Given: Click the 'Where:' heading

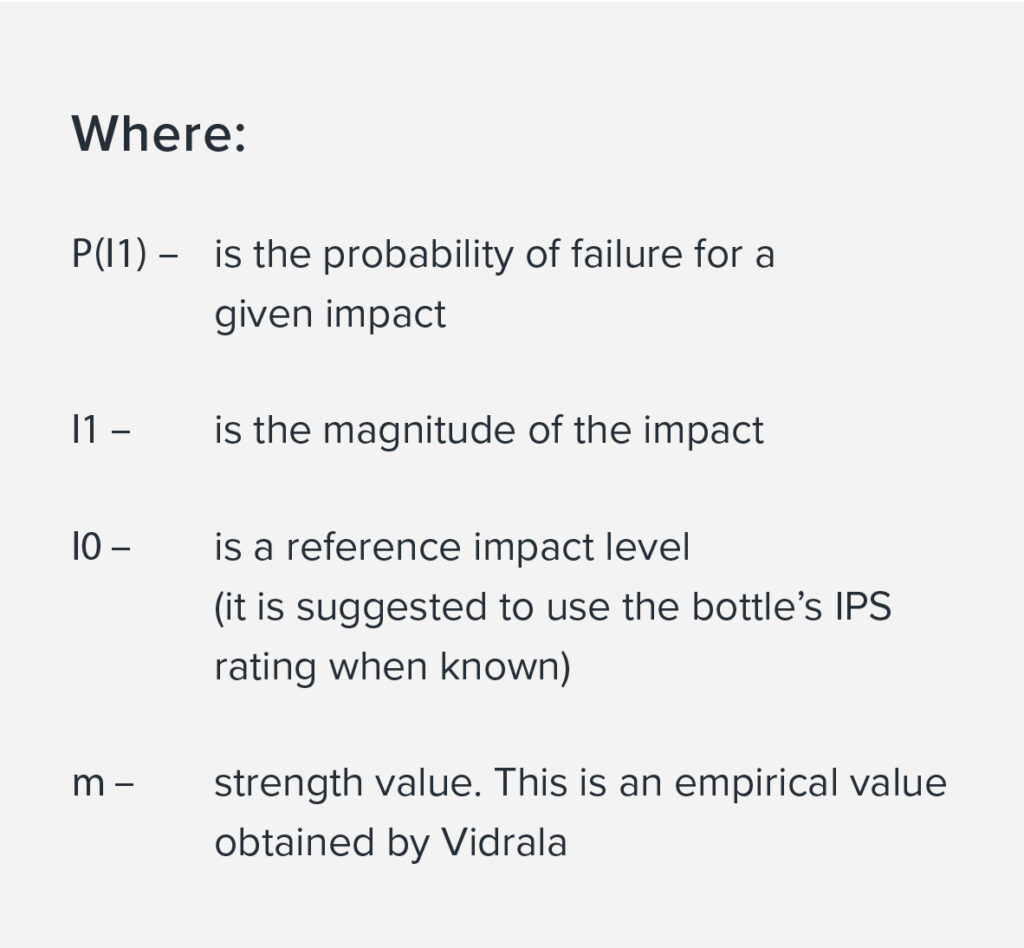Looking at the screenshot, I should [159, 134].
